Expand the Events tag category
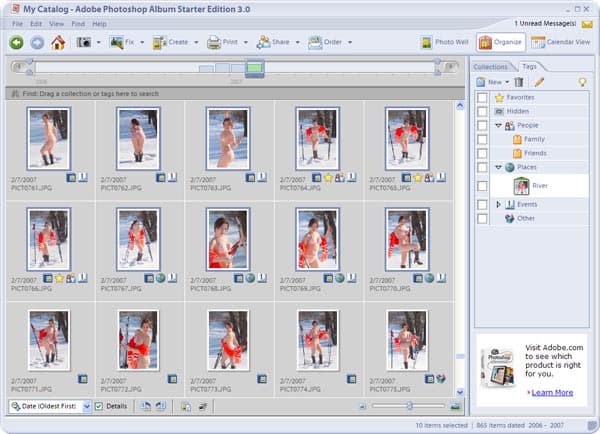This screenshot has width=600, height=434. (x=498, y=204)
